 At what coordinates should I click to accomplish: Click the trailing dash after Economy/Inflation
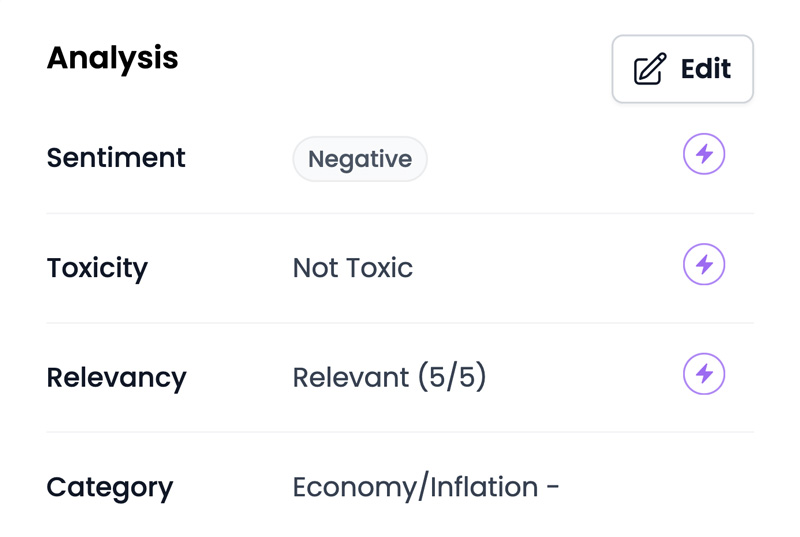(x=553, y=487)
